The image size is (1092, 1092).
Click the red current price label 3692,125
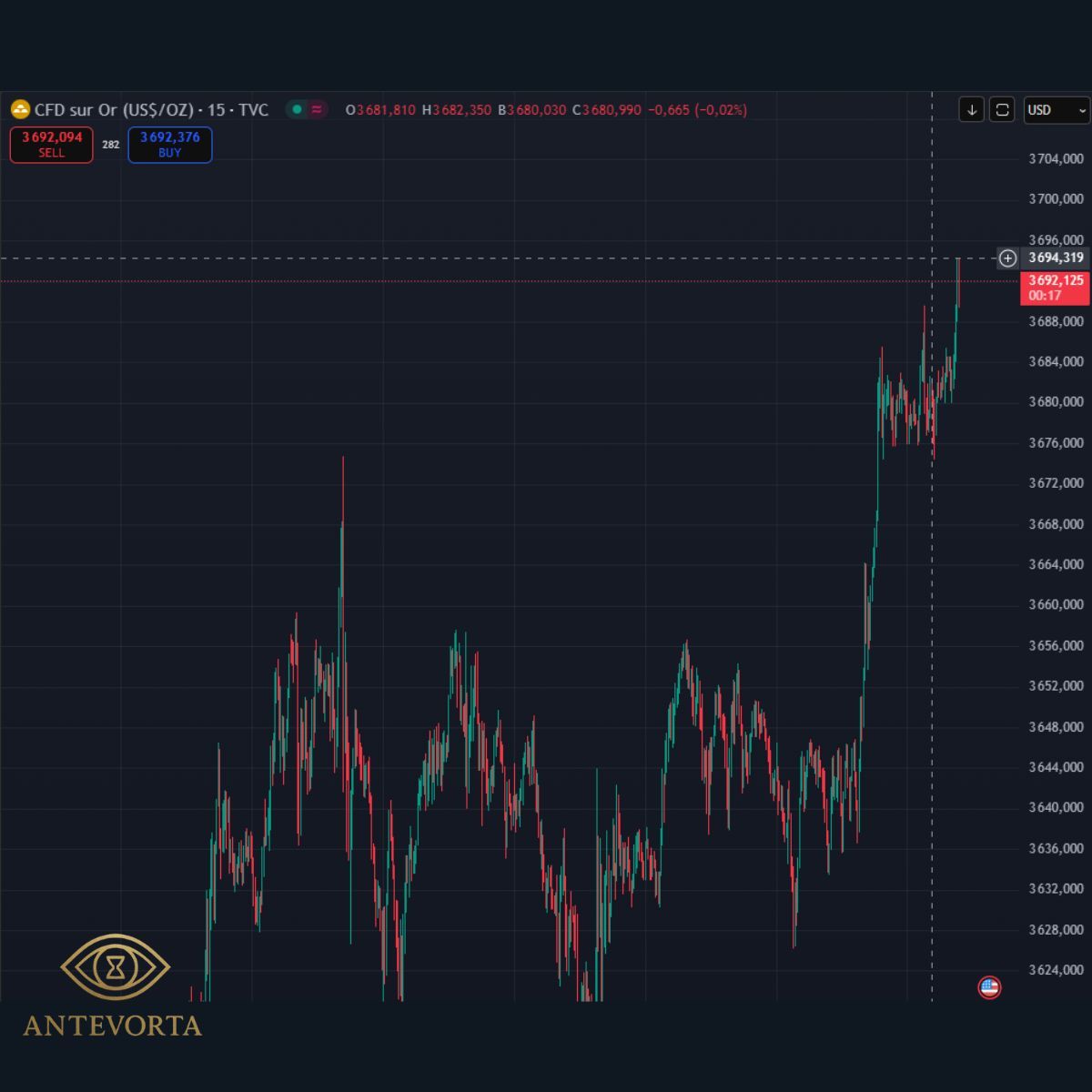click(x=1056, y=288)
